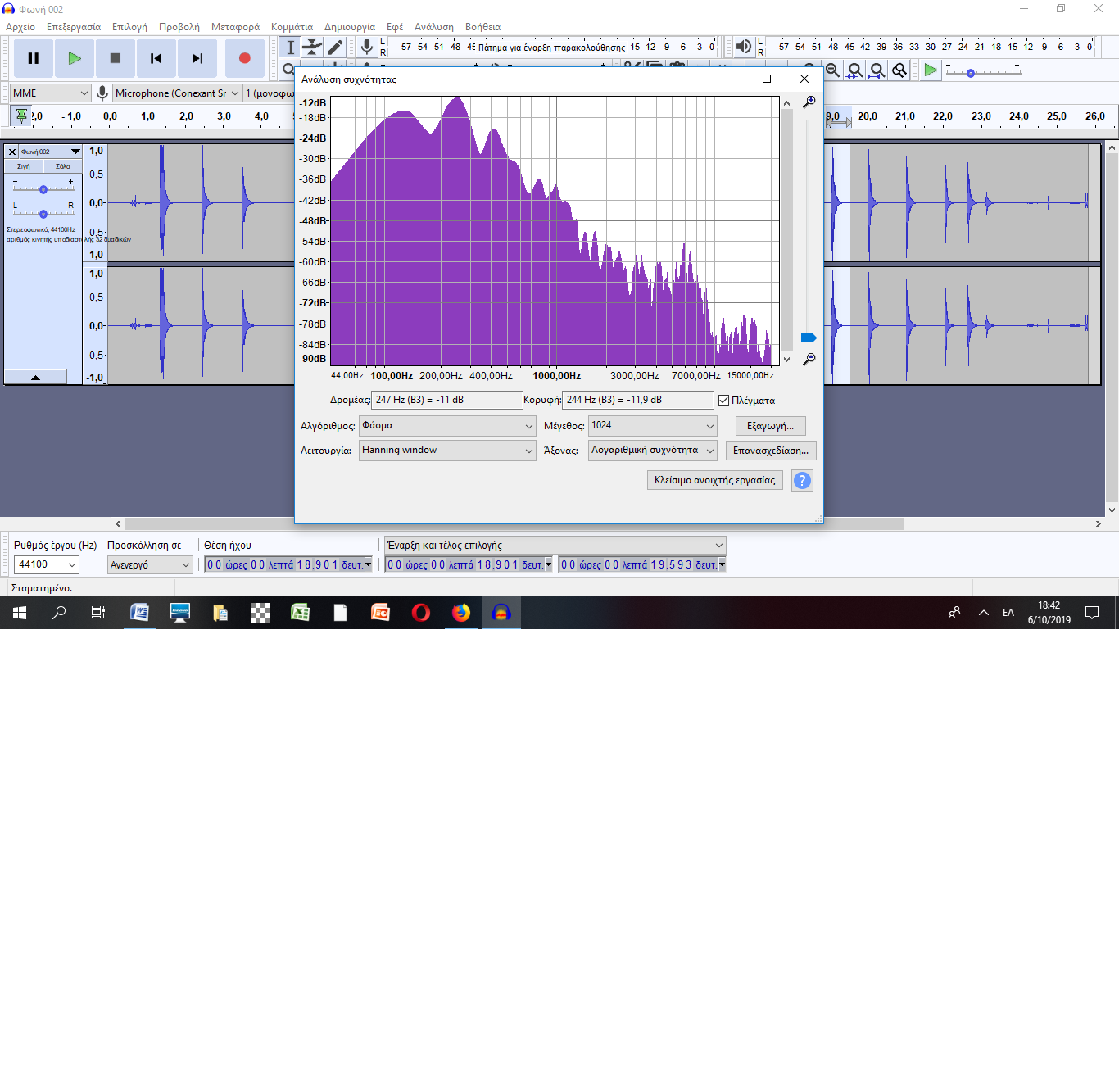Open the blue help question mark icon
1119x1092 pixels.
[802, 481]
